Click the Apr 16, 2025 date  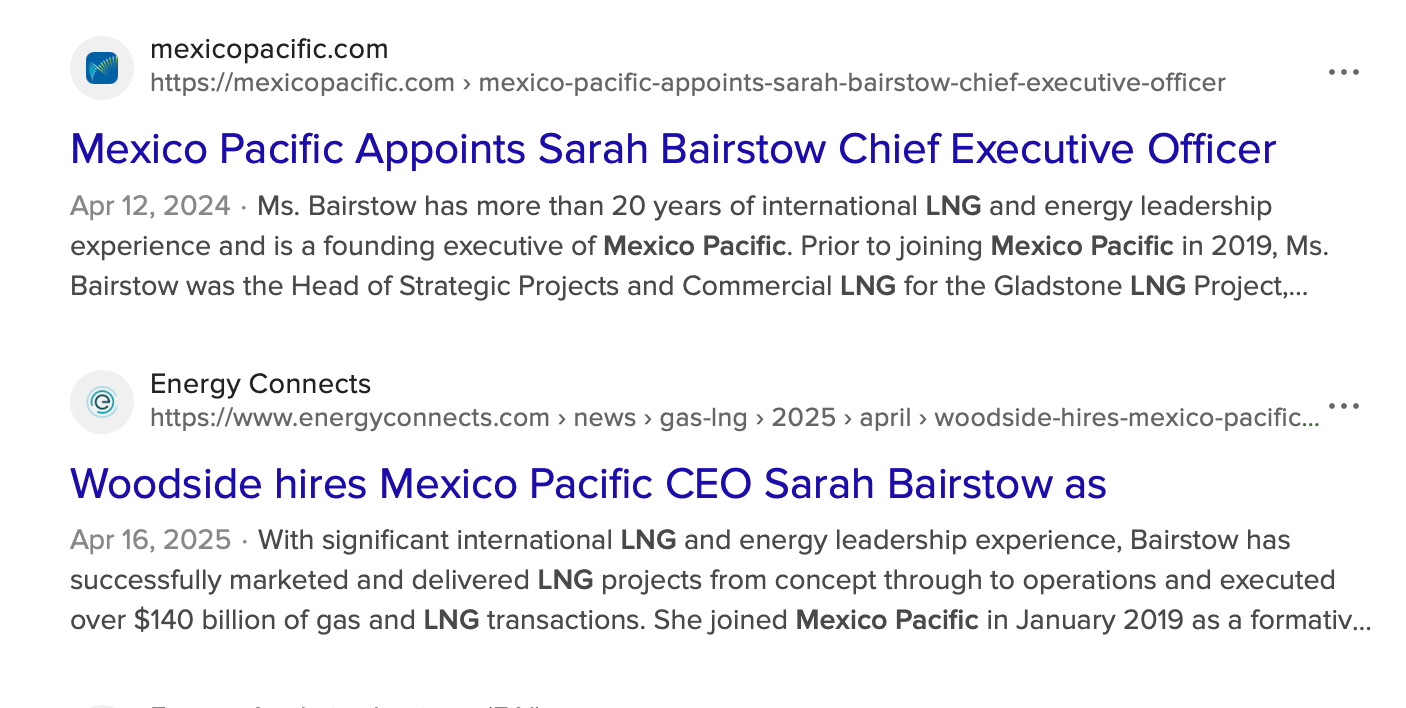(x=150, y=541)
